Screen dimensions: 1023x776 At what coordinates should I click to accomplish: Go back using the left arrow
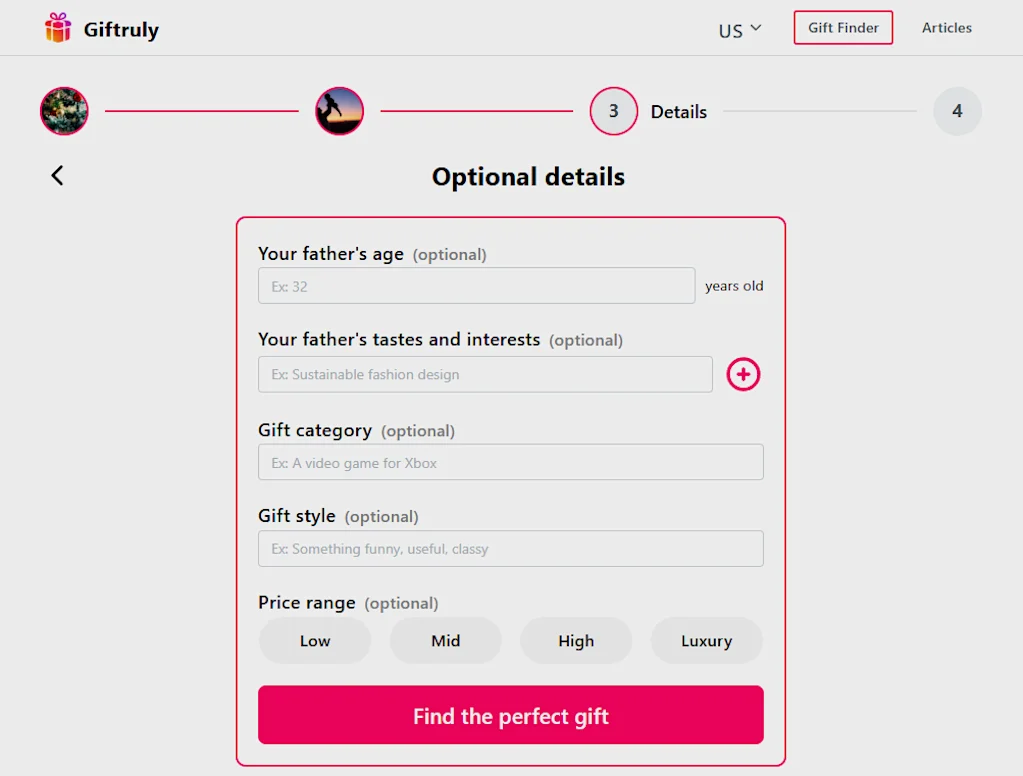pos(57,175)
